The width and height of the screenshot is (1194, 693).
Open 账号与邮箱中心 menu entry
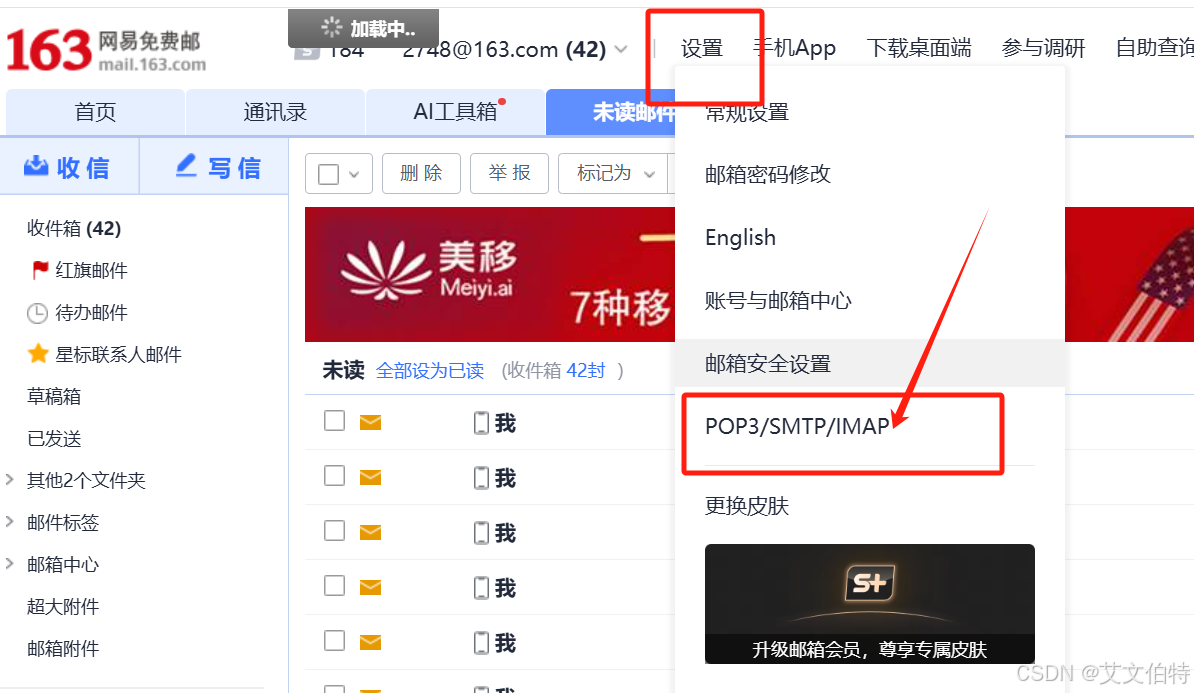click(x=778, y=301)
